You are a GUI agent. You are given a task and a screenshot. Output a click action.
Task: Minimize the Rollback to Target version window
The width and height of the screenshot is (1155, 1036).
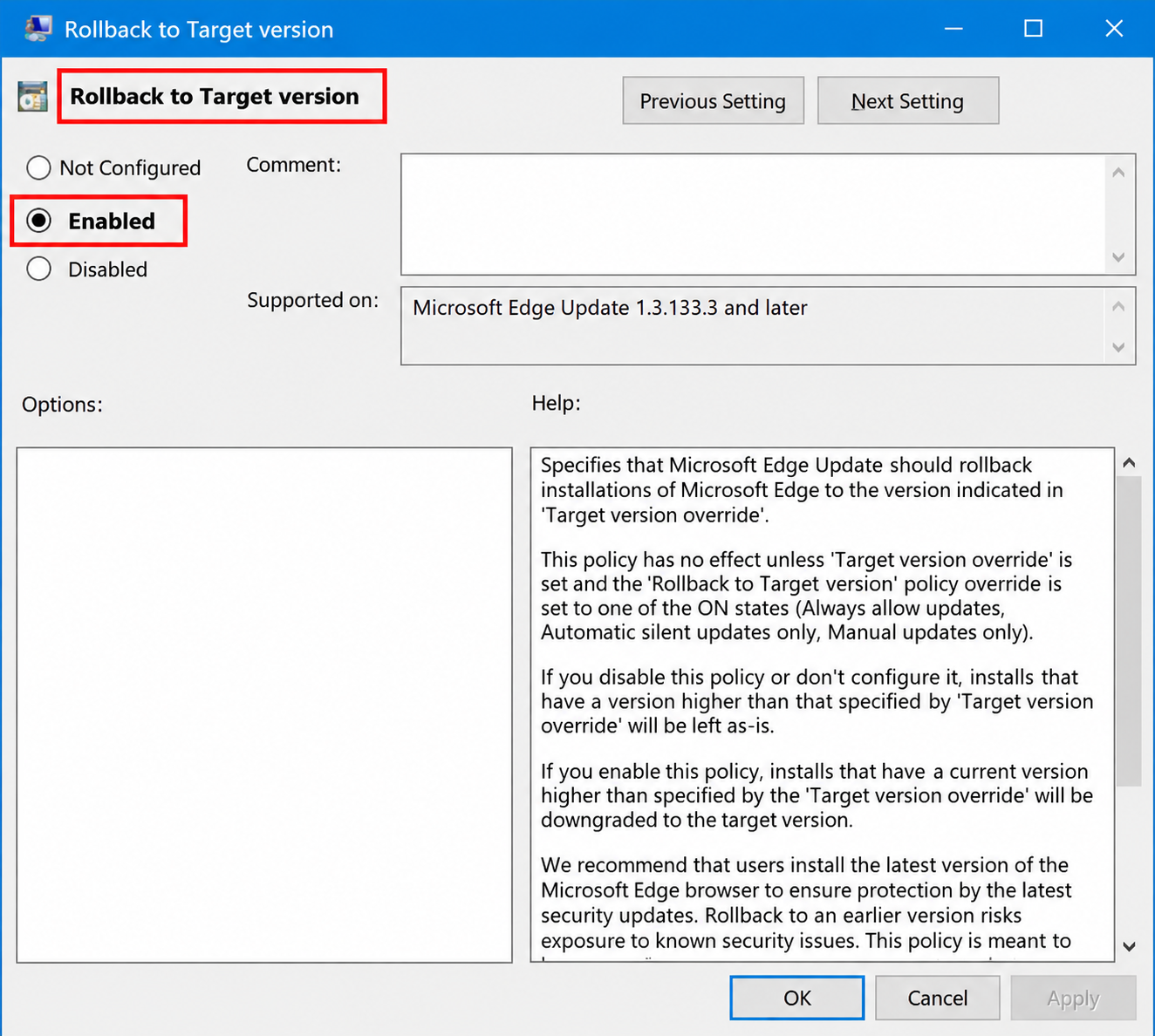pos(953,29)
